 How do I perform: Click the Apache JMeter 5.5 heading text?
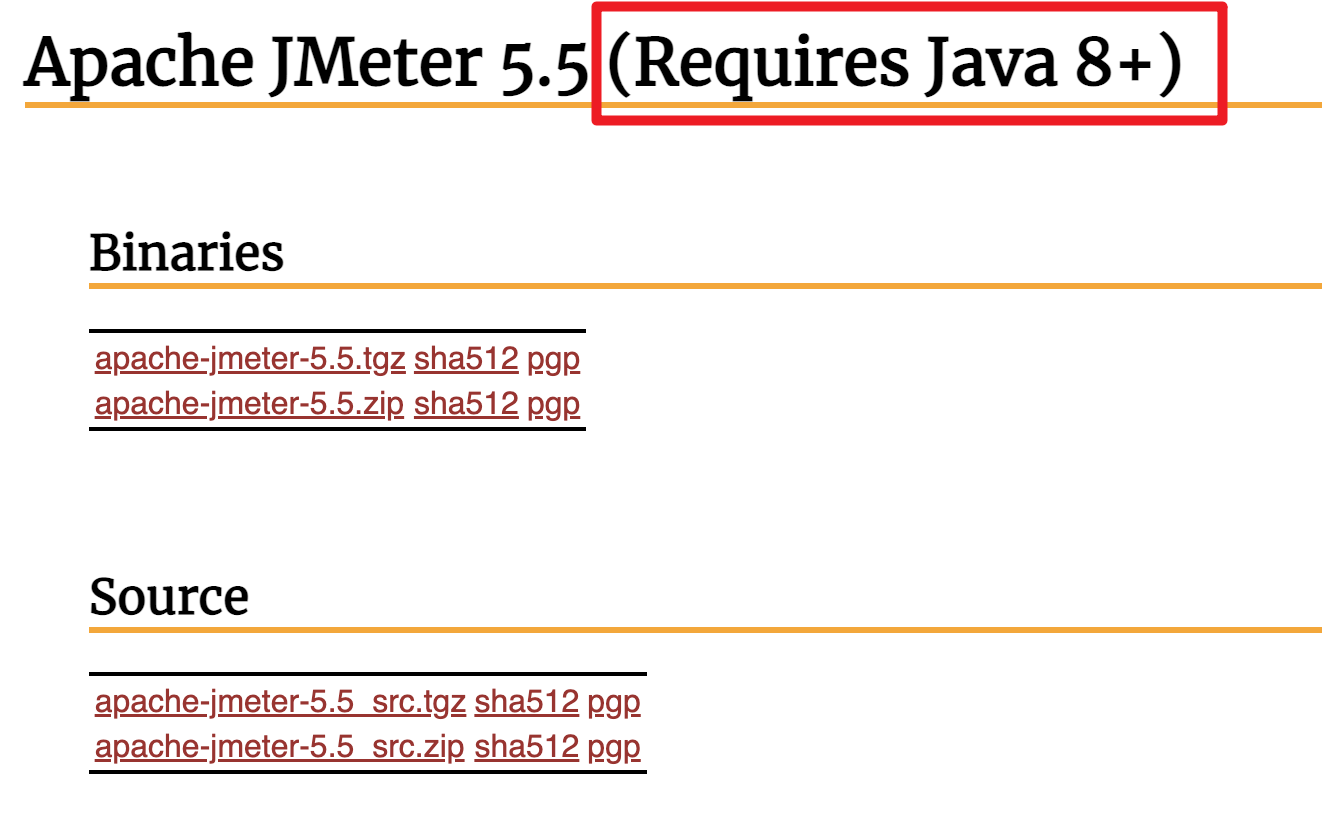(306, 62)
